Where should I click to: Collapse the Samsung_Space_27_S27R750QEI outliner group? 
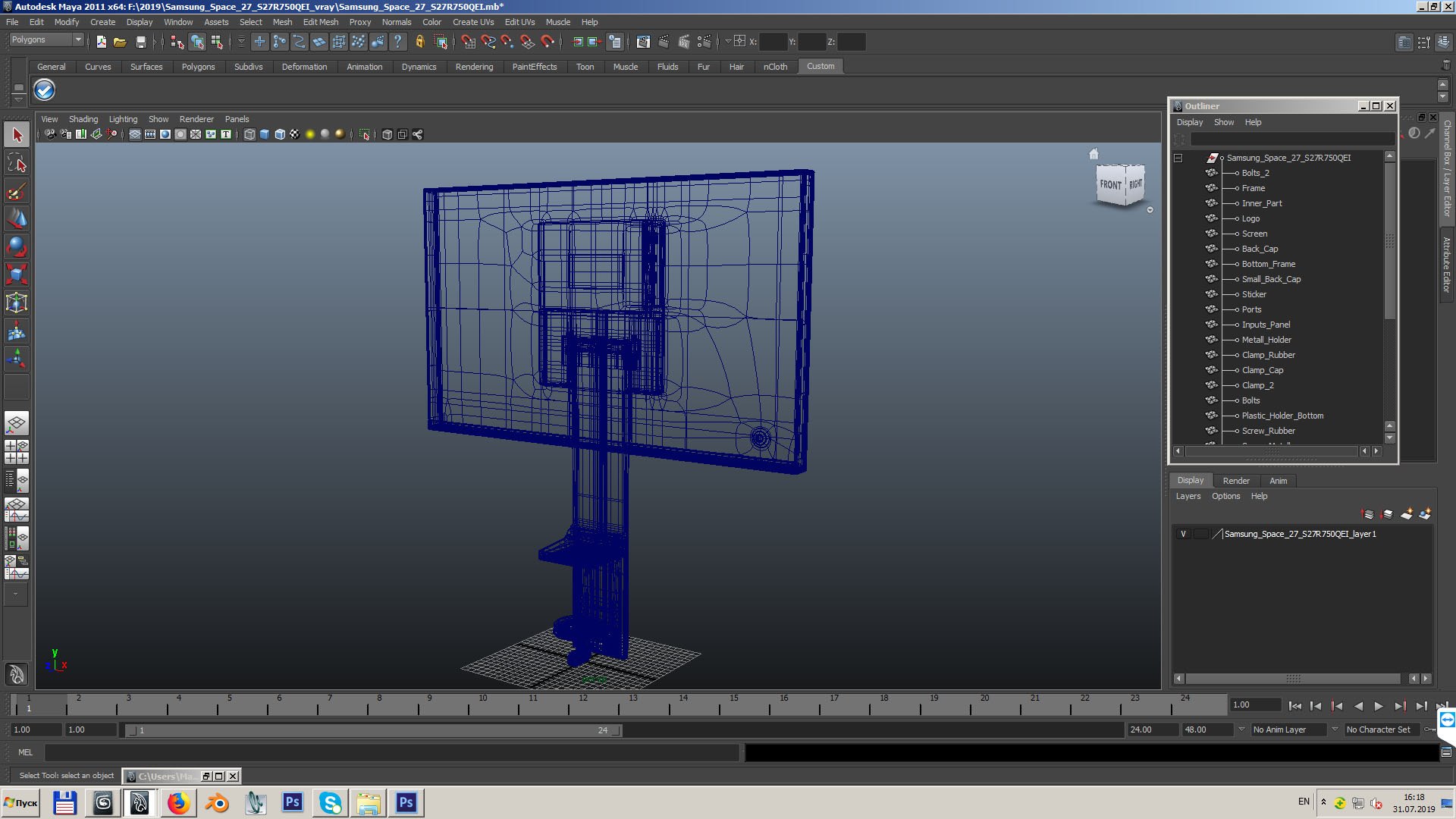pos(1178,158)
